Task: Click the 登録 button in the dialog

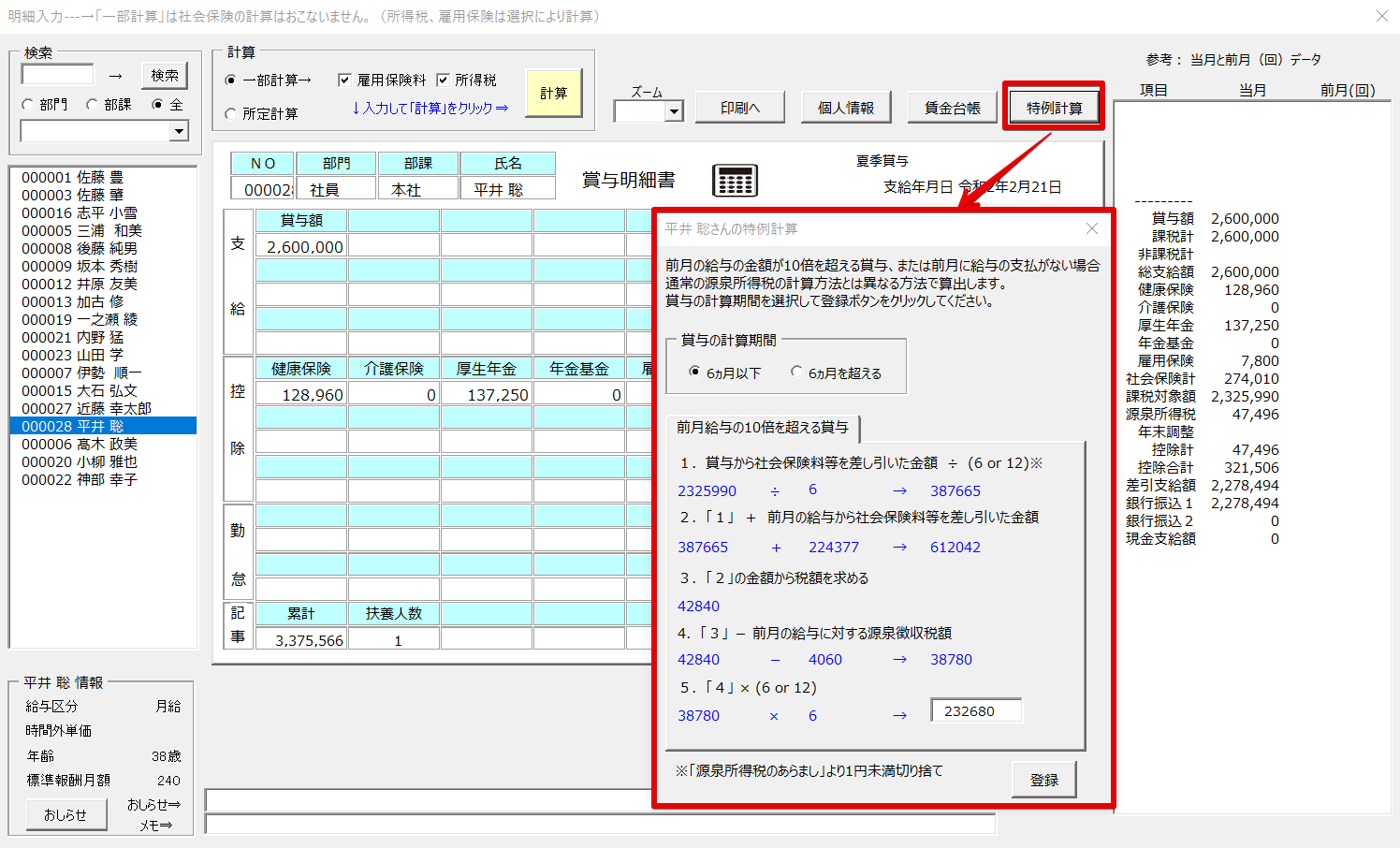Action: click(1044, 780)
